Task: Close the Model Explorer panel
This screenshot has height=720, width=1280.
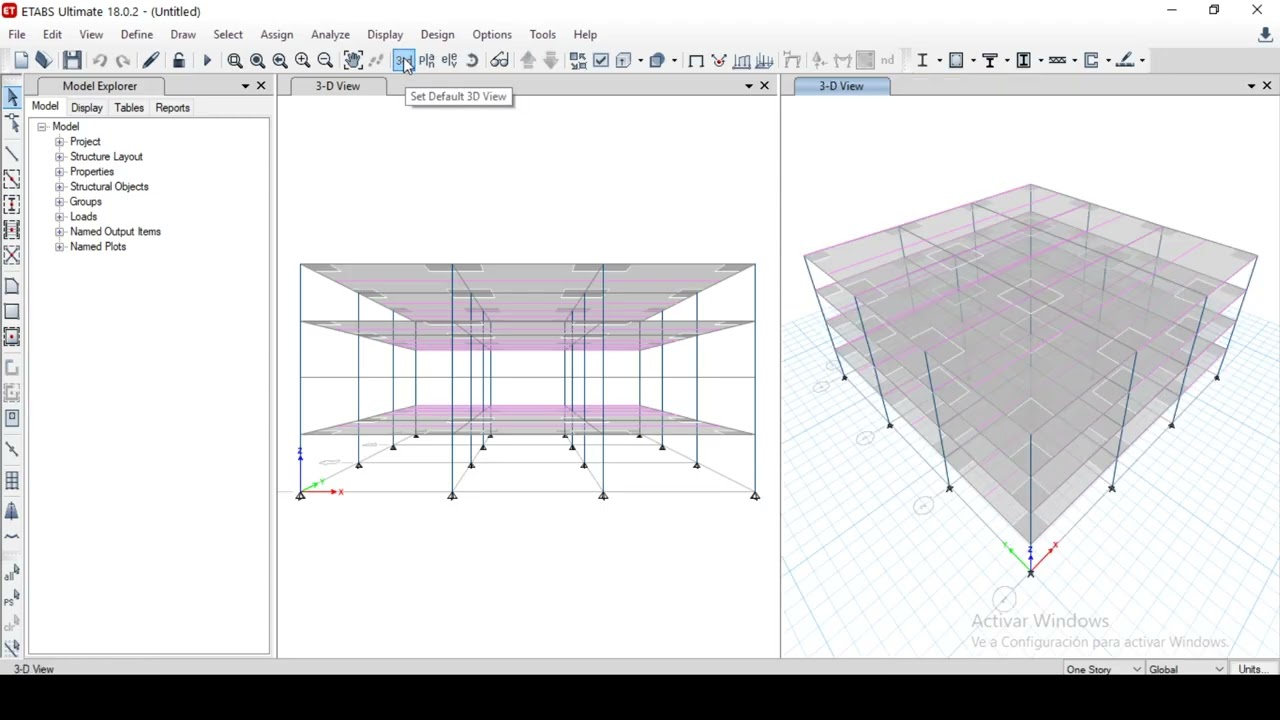Action: tap(262, 86)
